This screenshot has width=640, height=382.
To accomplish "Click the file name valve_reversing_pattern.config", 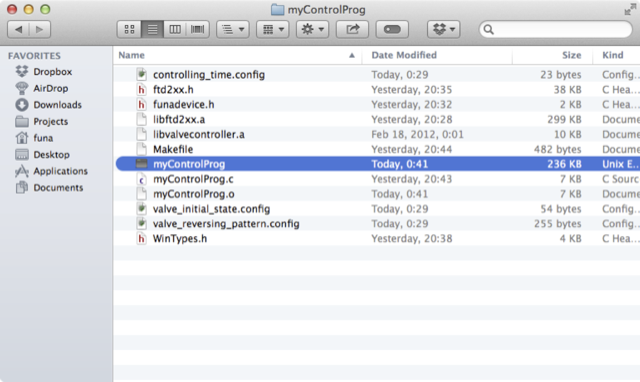I will (x=226, y=224).
